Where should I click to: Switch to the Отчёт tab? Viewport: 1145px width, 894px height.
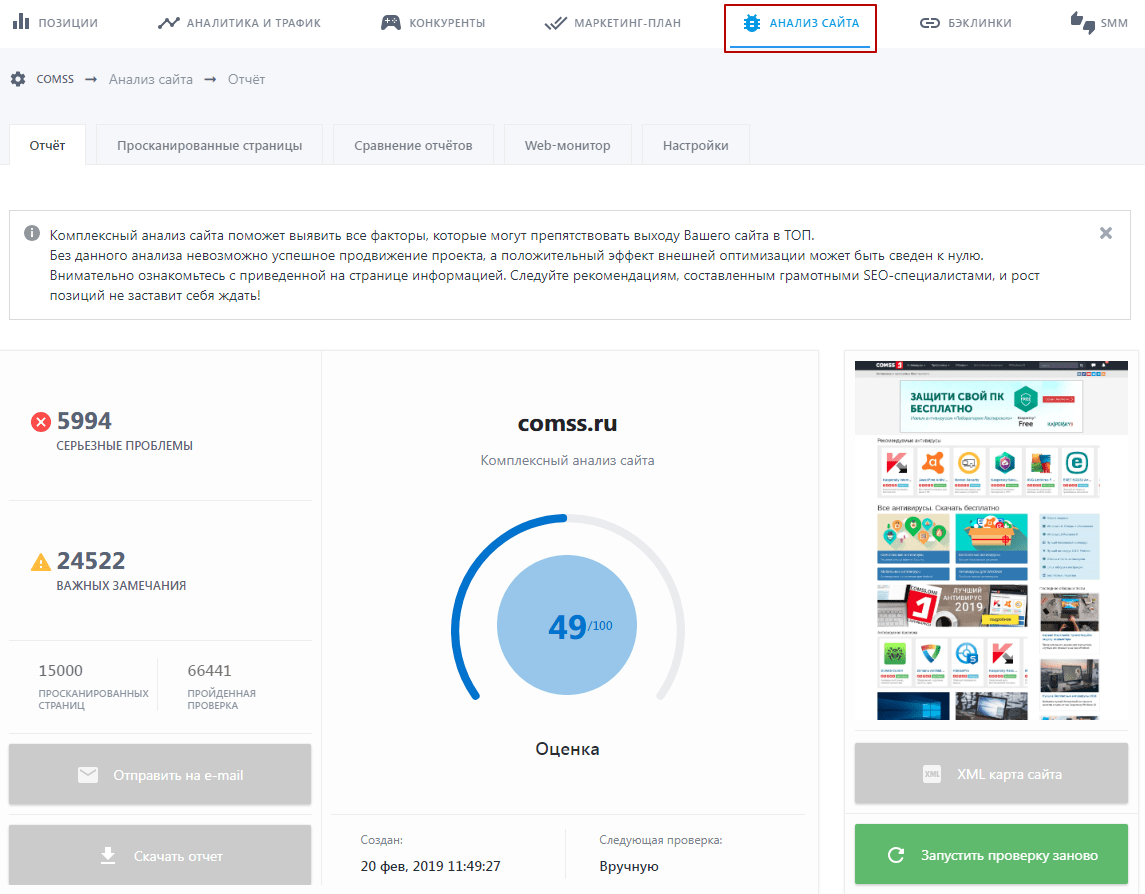47,145
